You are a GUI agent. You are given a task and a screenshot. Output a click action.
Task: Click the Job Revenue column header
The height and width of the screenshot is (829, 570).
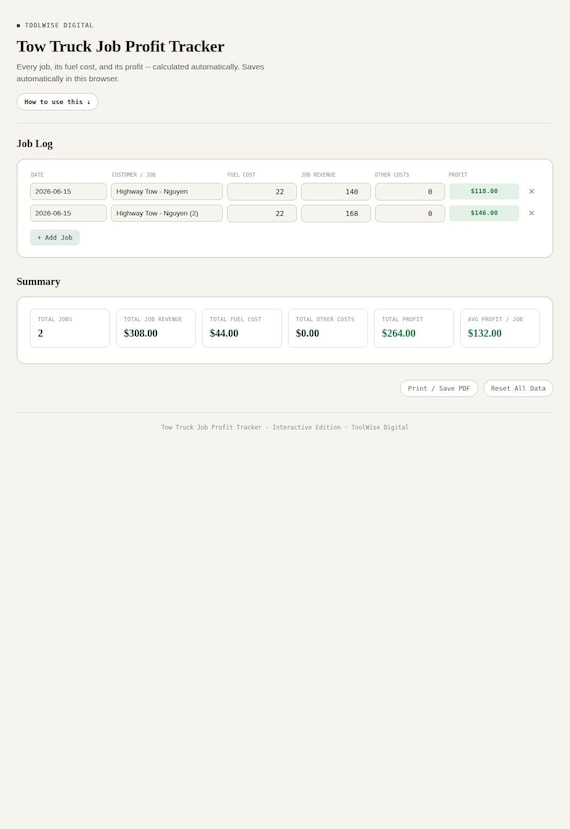pos(318,174)
